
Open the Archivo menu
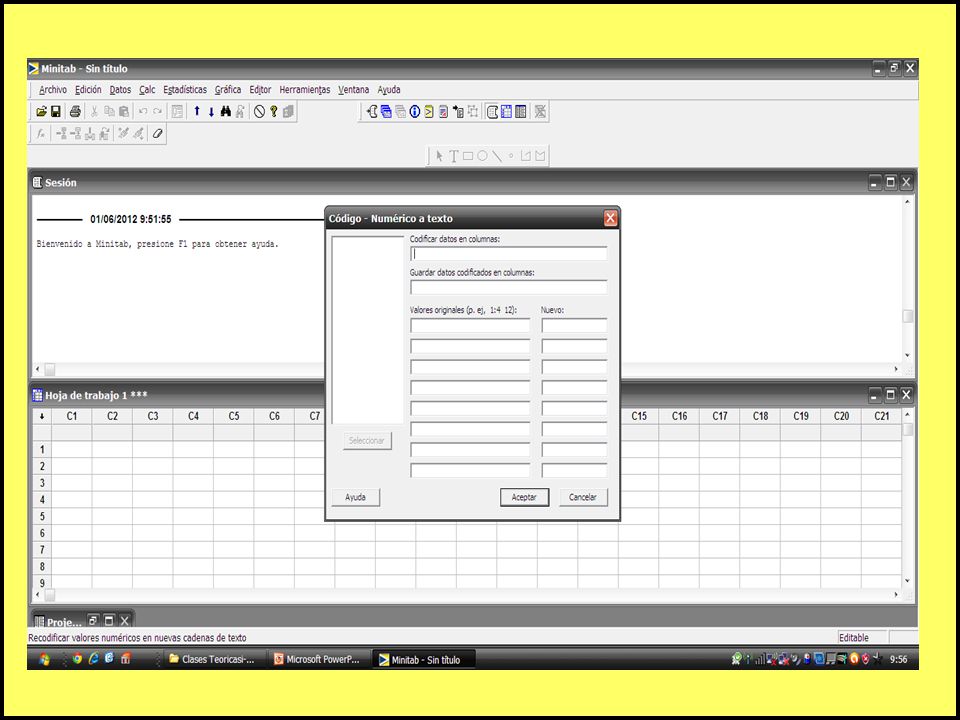53,89
